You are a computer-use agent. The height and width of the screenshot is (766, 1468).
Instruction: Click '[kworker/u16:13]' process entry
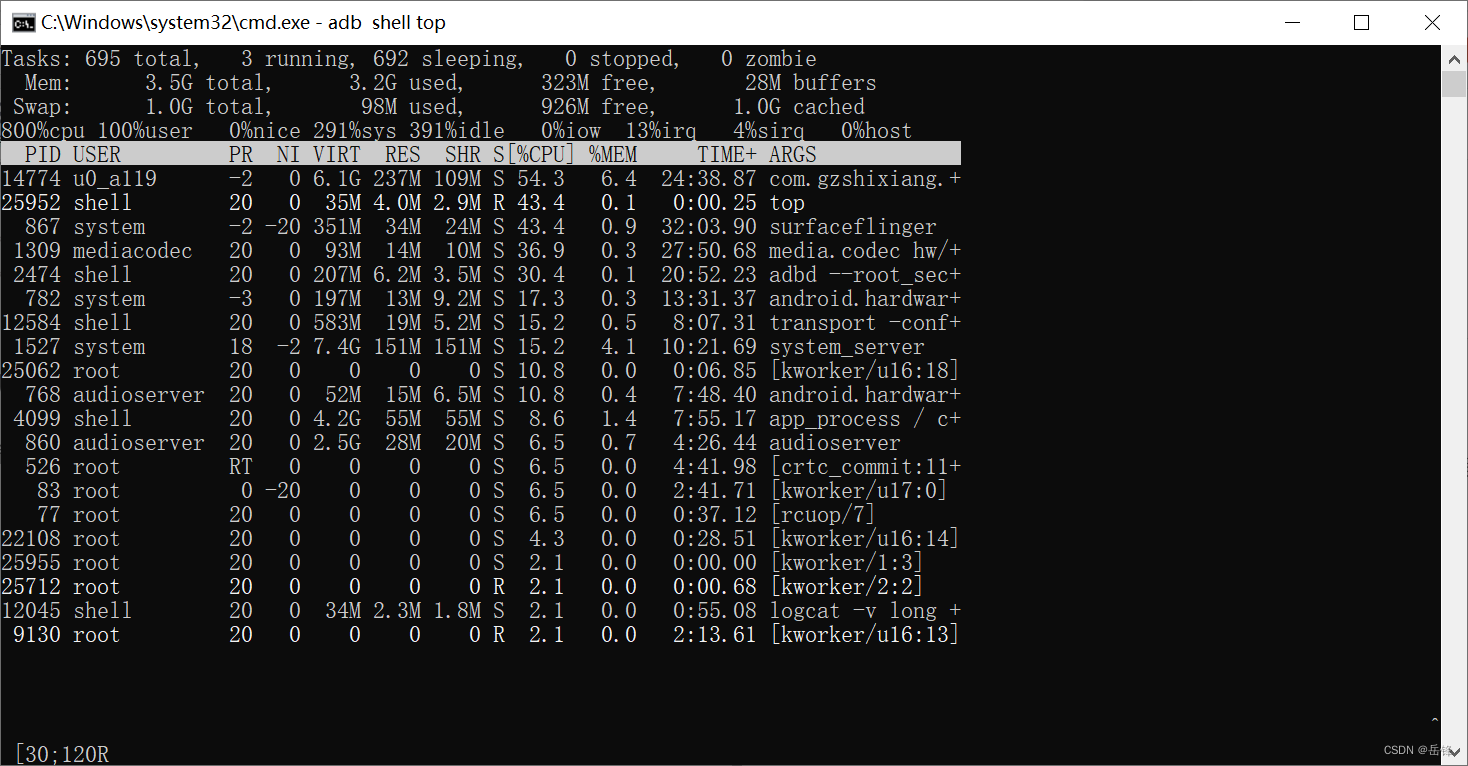pos(865,635)
